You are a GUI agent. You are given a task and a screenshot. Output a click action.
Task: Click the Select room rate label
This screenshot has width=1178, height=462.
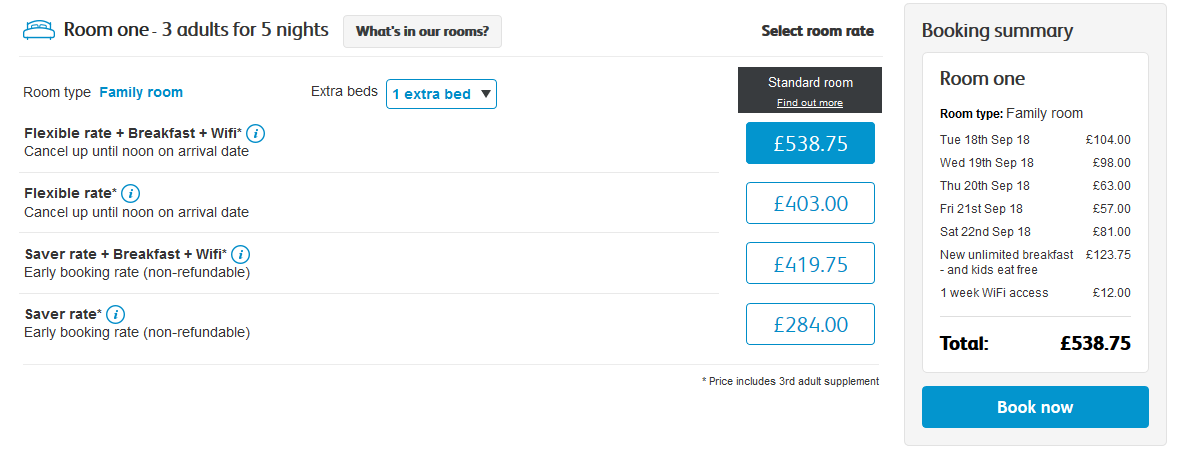817,31
